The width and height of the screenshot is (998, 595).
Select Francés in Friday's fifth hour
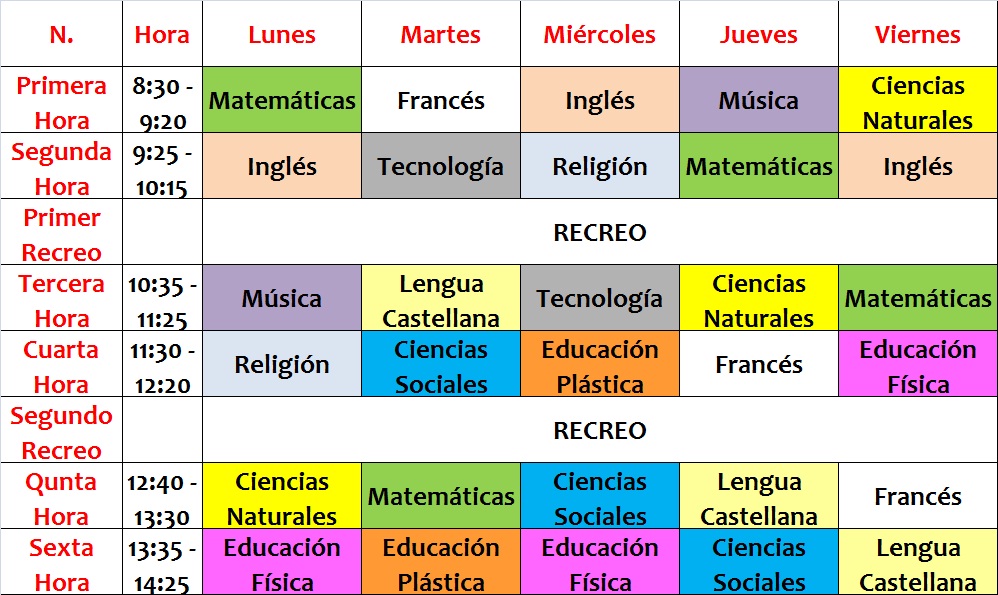tap(918, 496)
